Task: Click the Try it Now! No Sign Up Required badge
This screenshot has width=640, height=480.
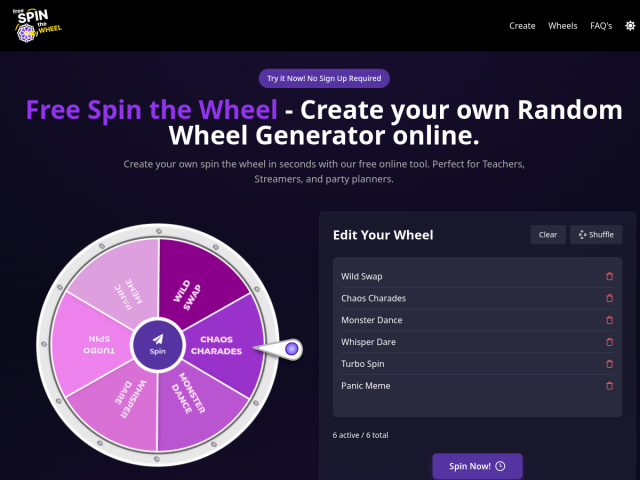Action: coord(324,78)
